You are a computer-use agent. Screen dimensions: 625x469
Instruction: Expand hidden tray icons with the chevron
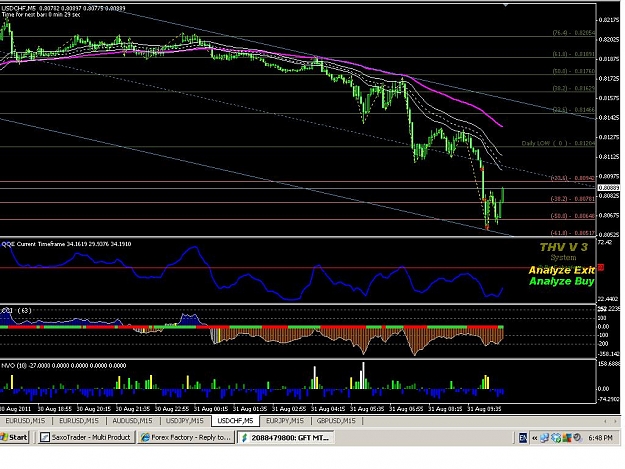point(535,438)
